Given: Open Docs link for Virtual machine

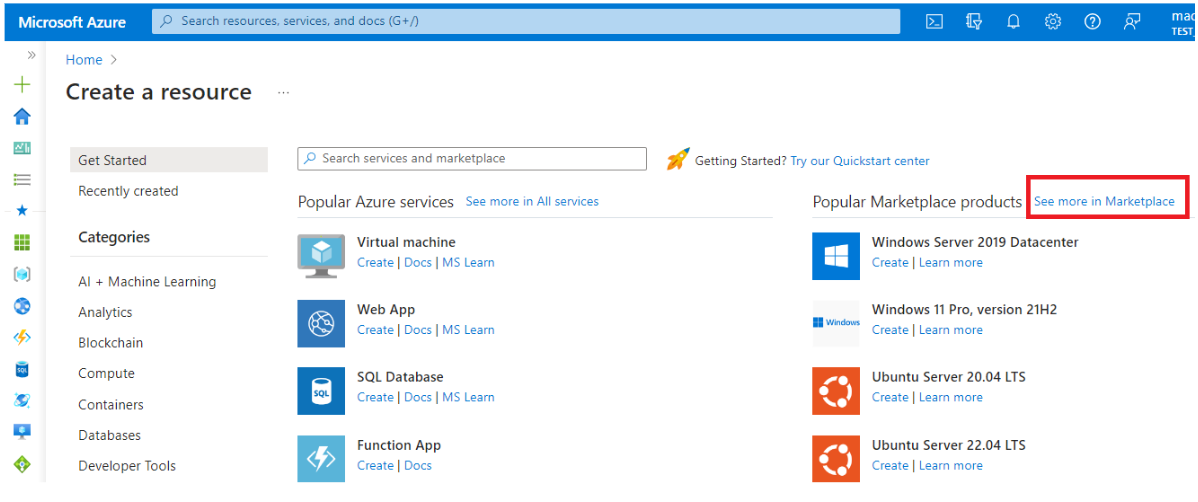Looking at the screenshot, I should [418, 262].
